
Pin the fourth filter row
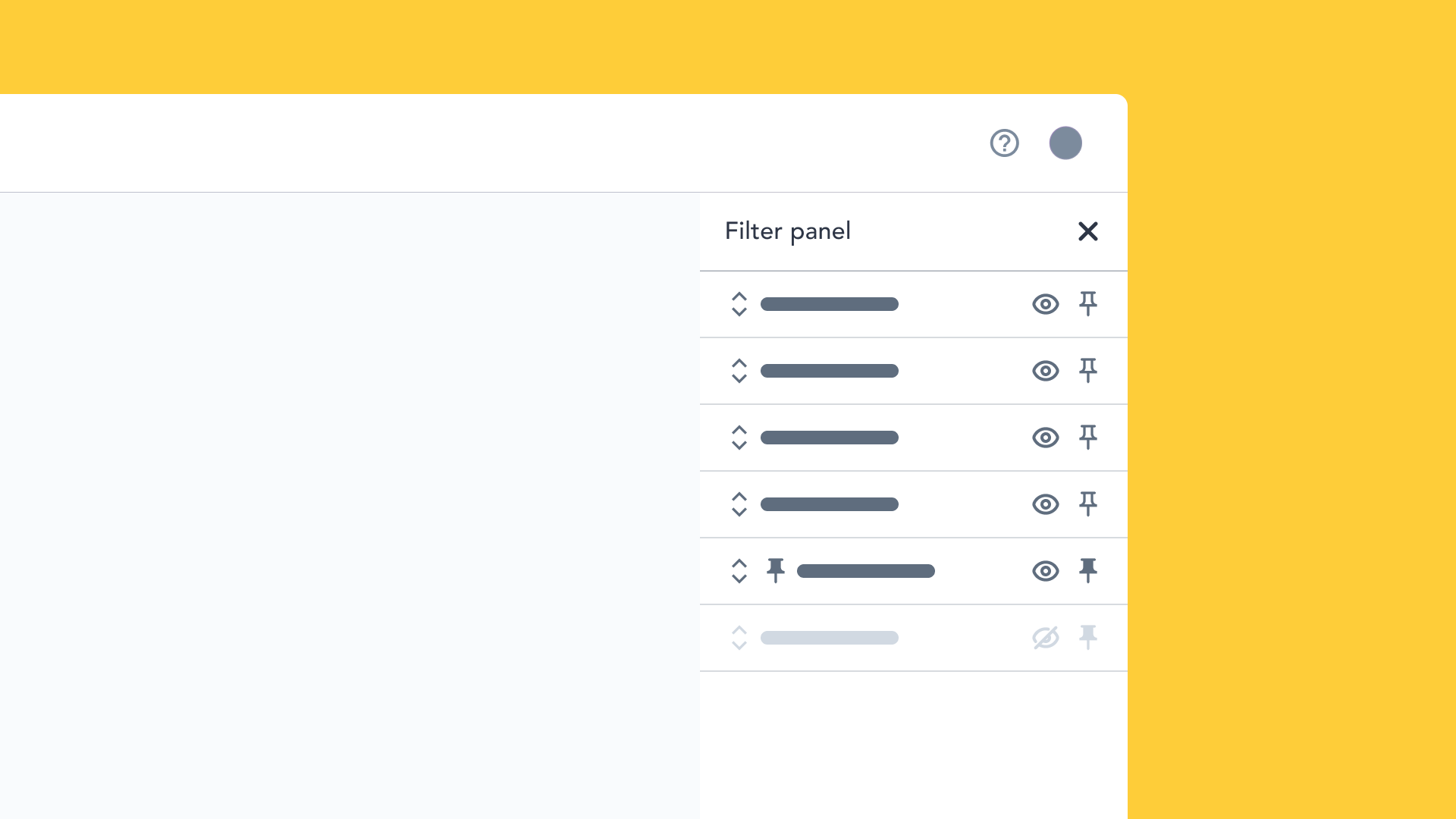1087,504
